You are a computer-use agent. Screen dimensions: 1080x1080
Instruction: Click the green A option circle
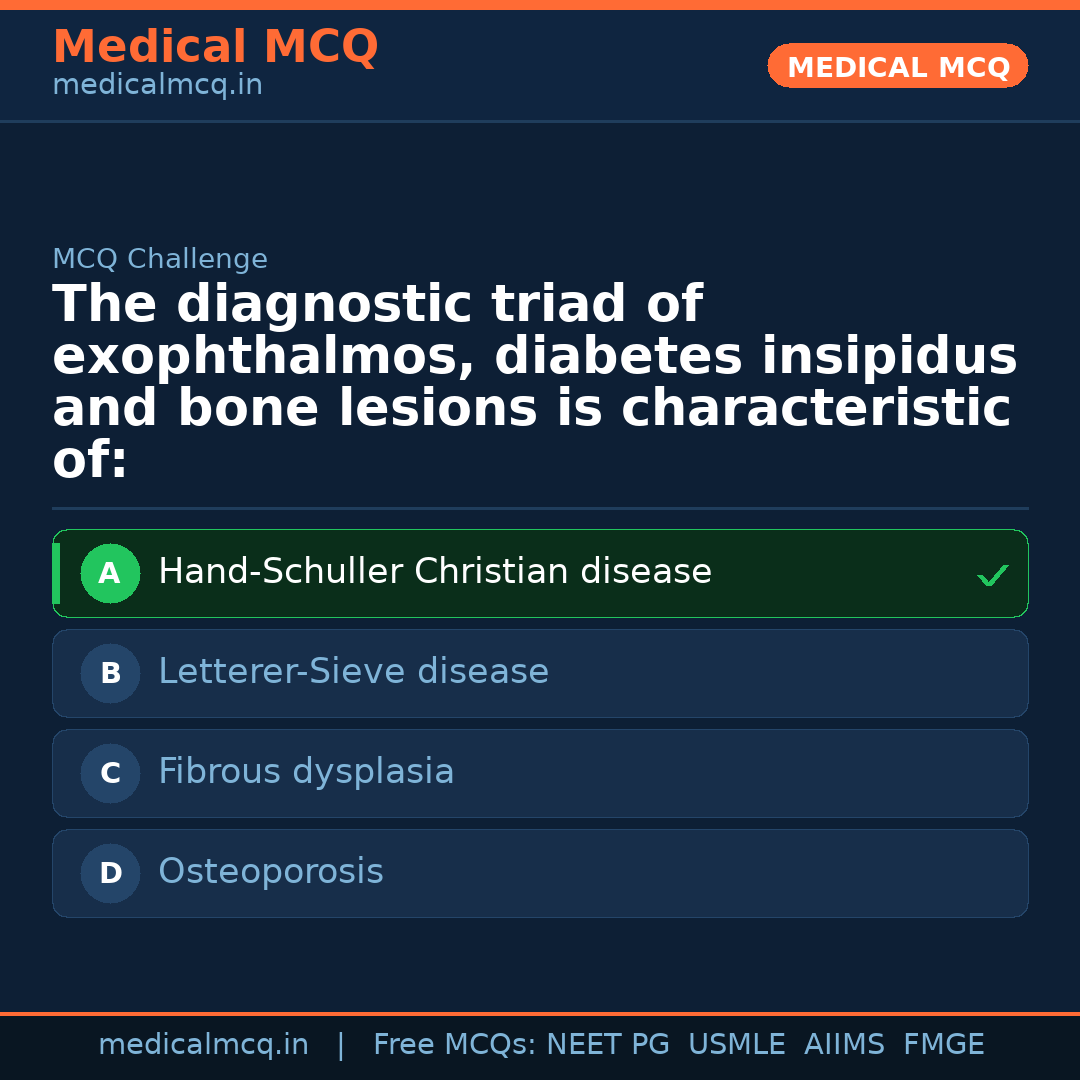click(110, 574)
